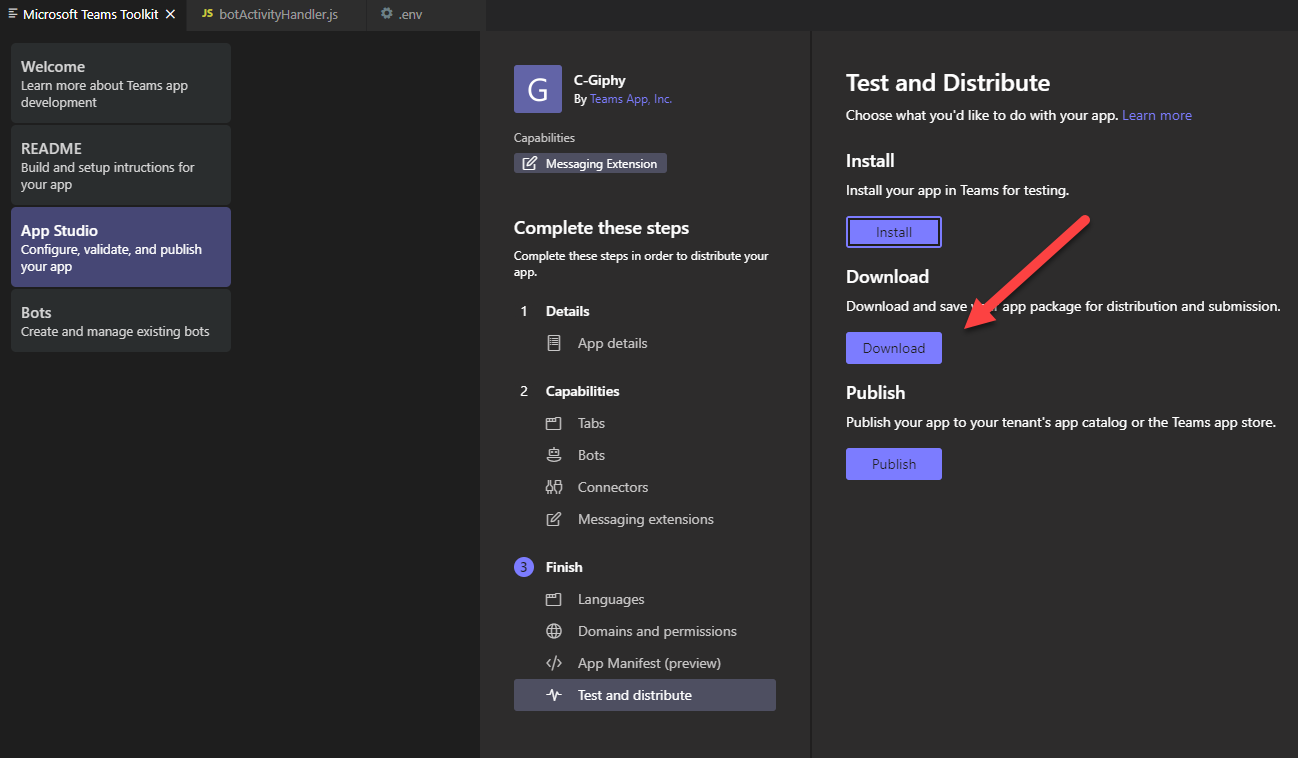
Task: Click the Tabs window icon
Action: point(553,423)
